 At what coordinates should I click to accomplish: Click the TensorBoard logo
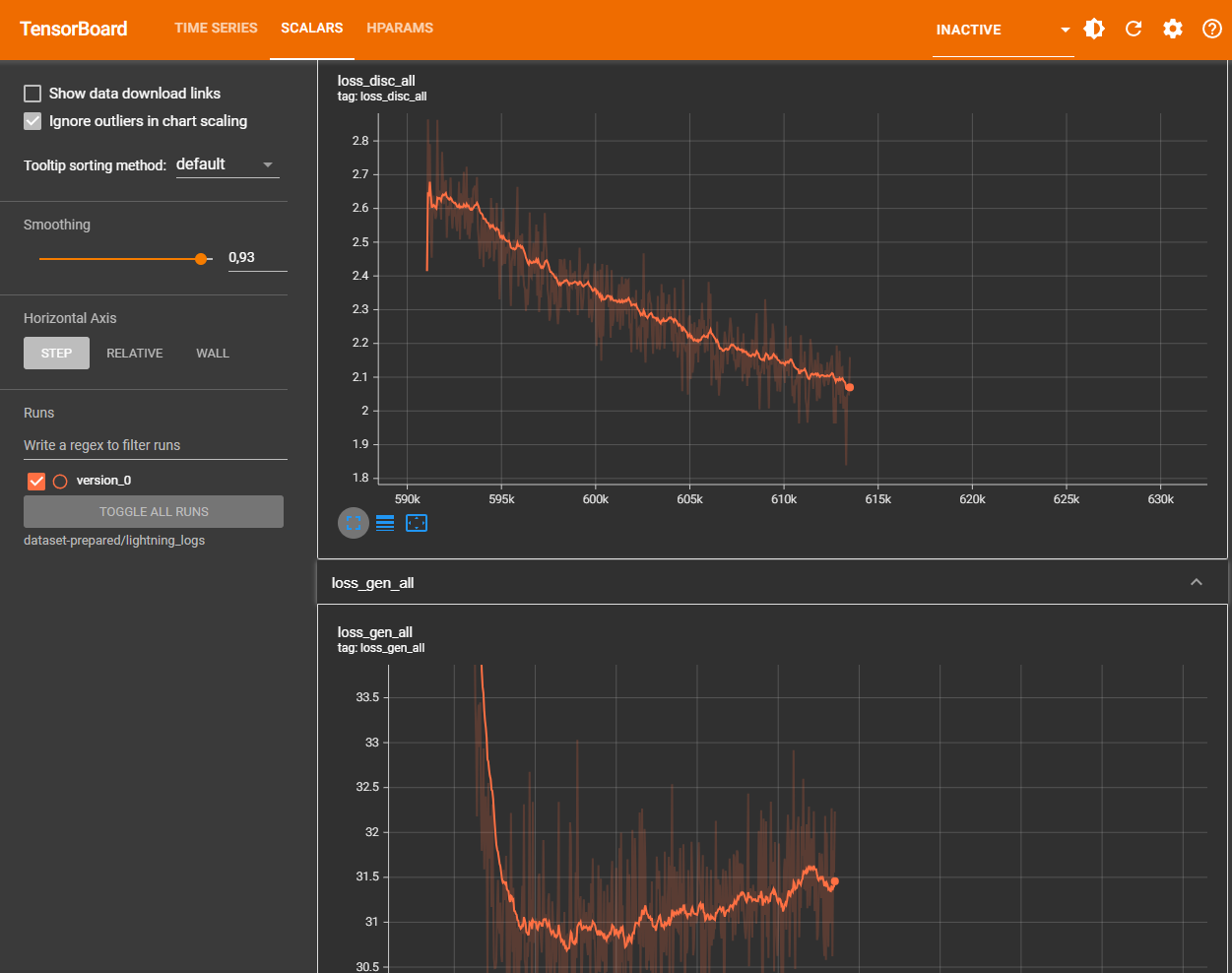(74, 29)
